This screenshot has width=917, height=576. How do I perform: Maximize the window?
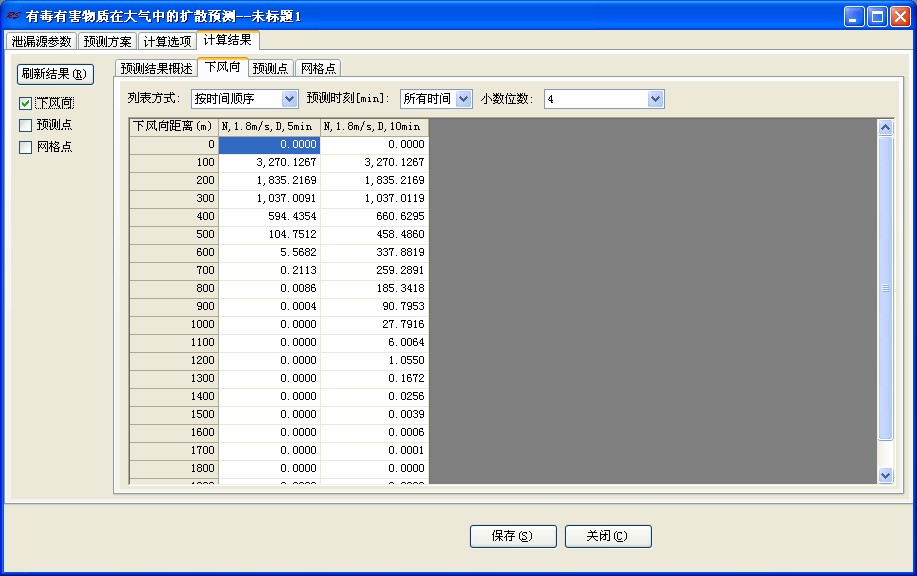pyautogui.click(x=877, y=16)
